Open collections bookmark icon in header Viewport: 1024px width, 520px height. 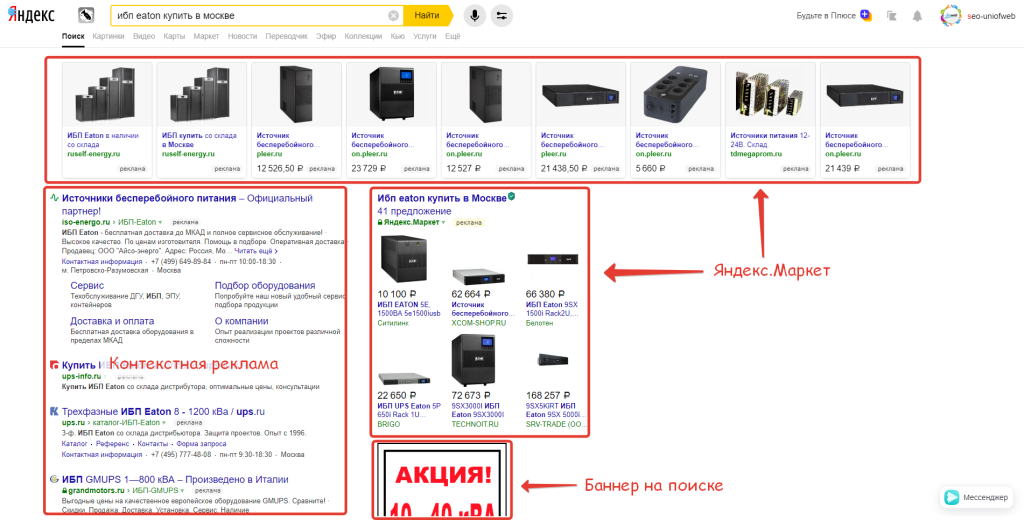[x=892, y=16]
